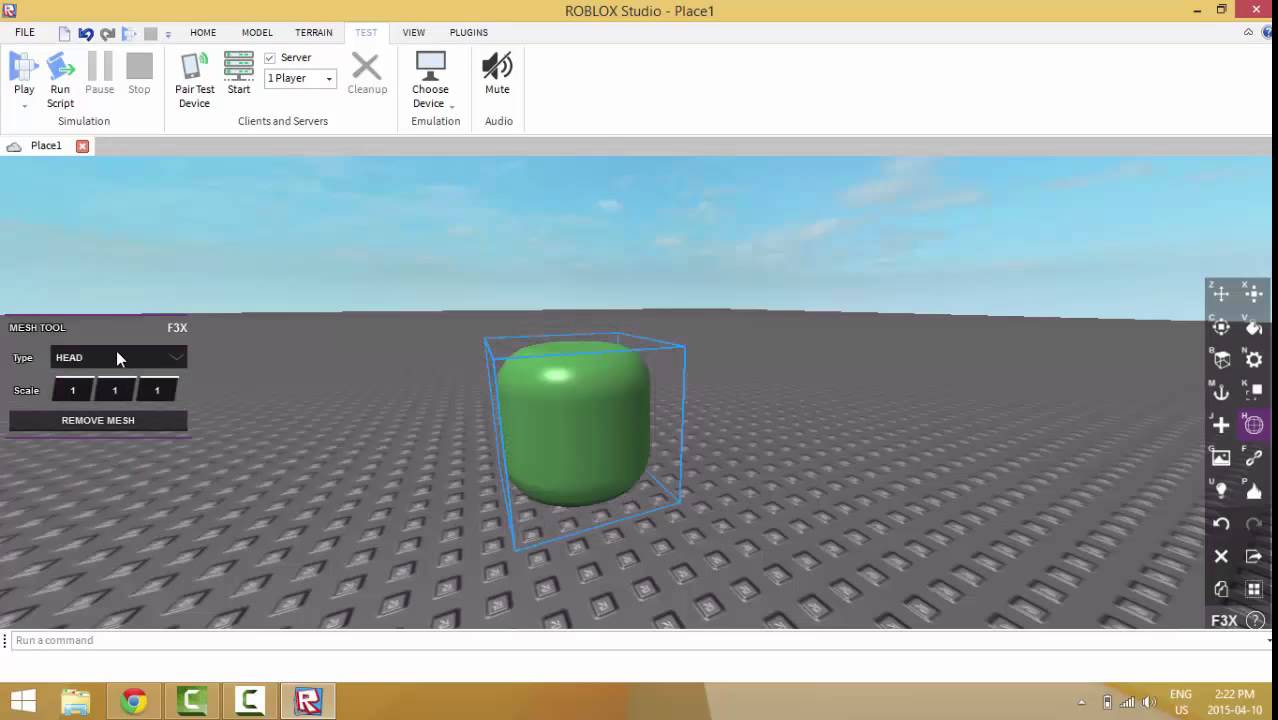Viewport: 1278px width, 720px height.
Task: Click the system tray volume icon
Action: [x=1150, y=702]
